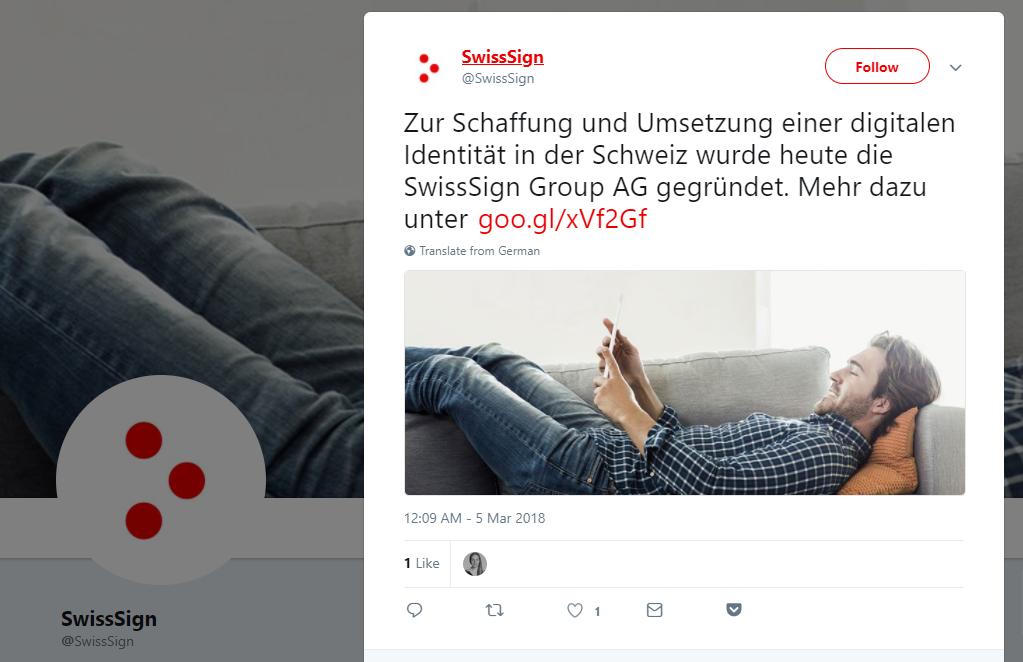
Task: Open the 1 Like count
Action: pyautogui.click(x=421, y=563)
